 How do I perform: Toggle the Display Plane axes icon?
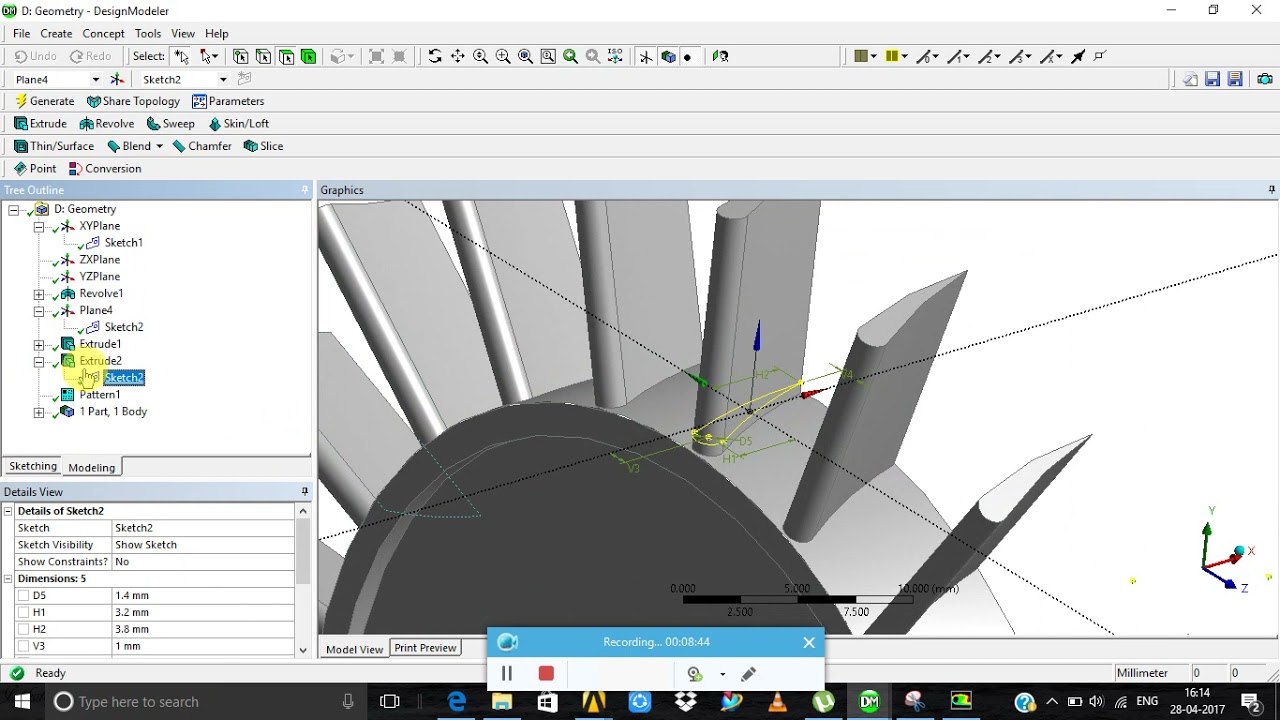tap(646, 56)
